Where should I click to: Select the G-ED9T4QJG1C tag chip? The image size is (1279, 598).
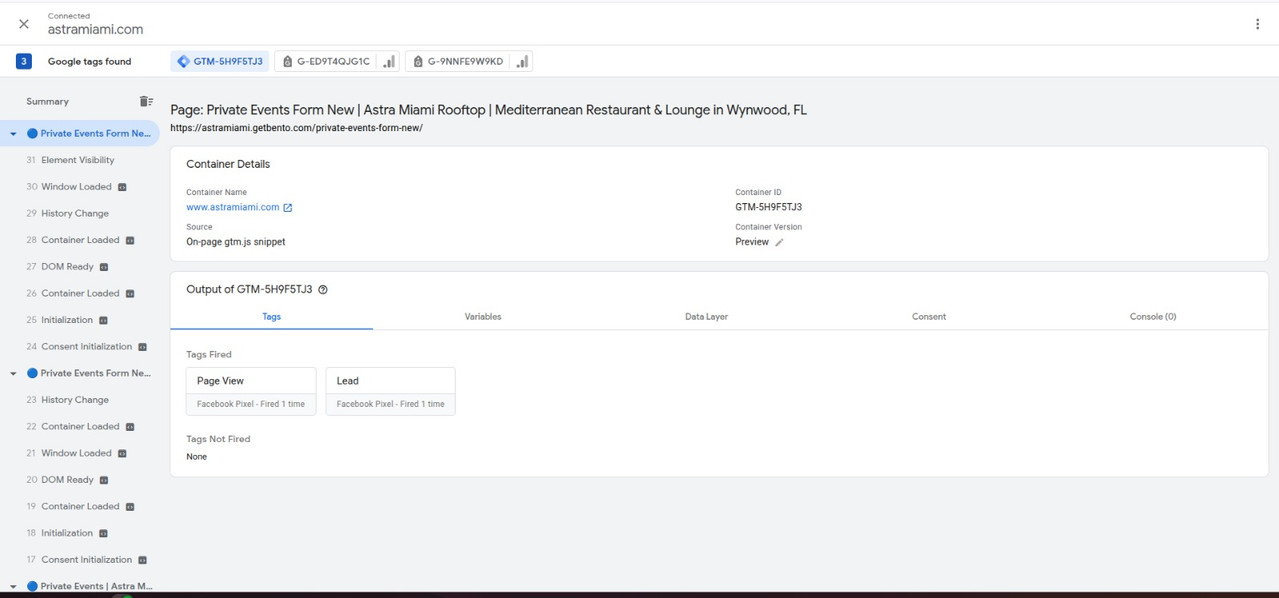pos(326,61)
